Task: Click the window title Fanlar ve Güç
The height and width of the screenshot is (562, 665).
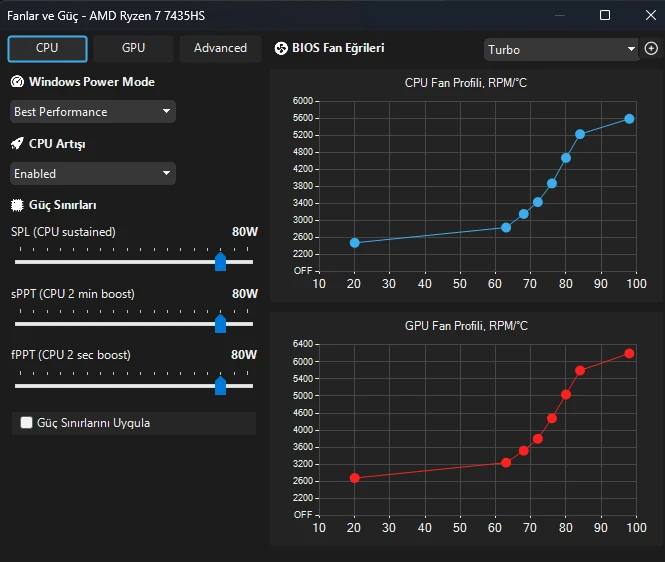Action: [106, 16]
